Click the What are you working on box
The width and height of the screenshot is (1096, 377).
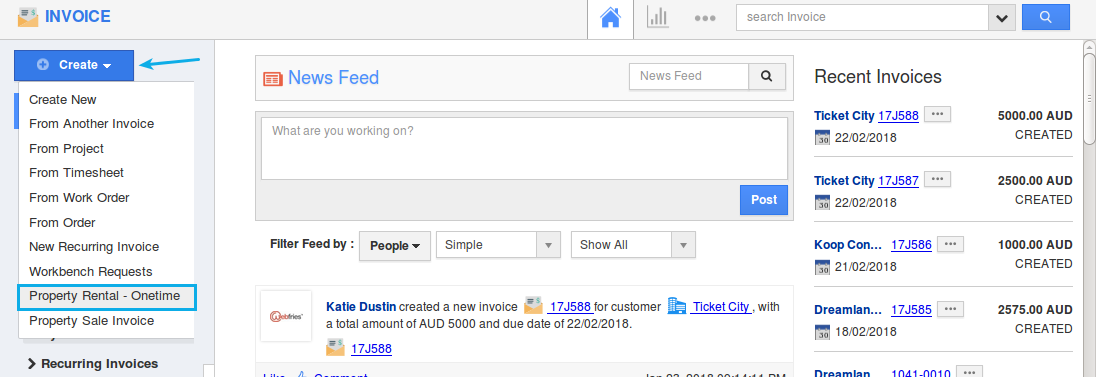coord(524,148)
